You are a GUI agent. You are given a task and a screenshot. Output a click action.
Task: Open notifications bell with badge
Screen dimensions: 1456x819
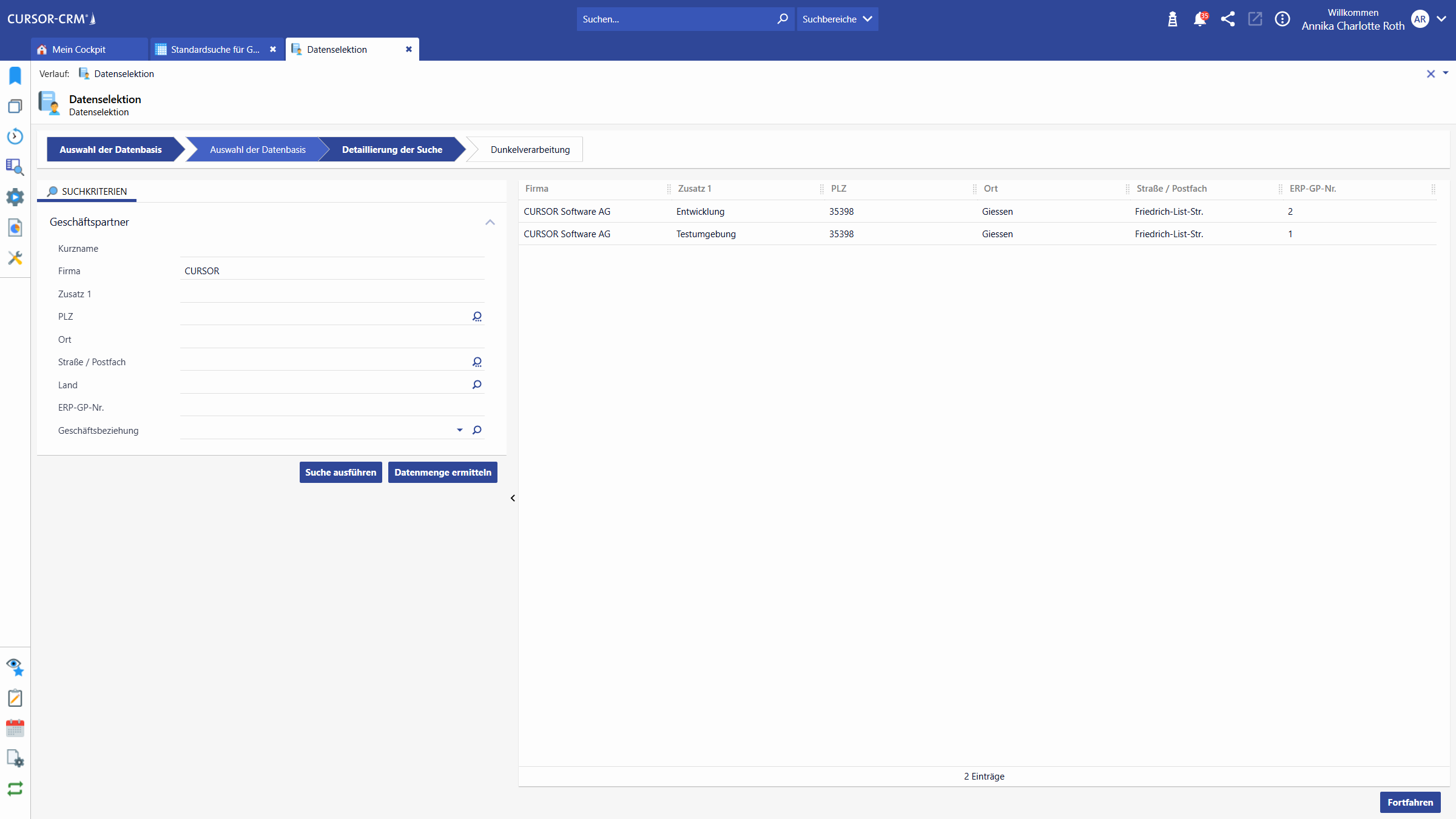(x=1200, y=19)
